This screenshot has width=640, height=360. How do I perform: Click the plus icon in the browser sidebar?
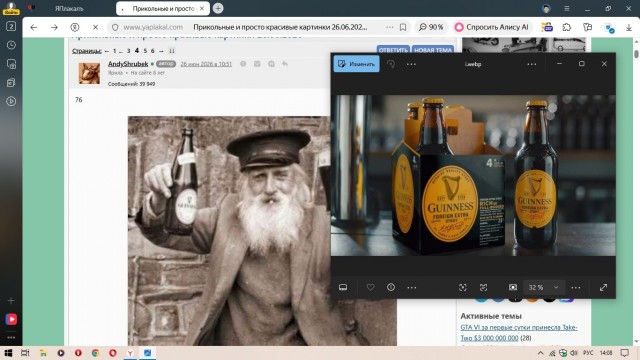[x=11, y=300]
